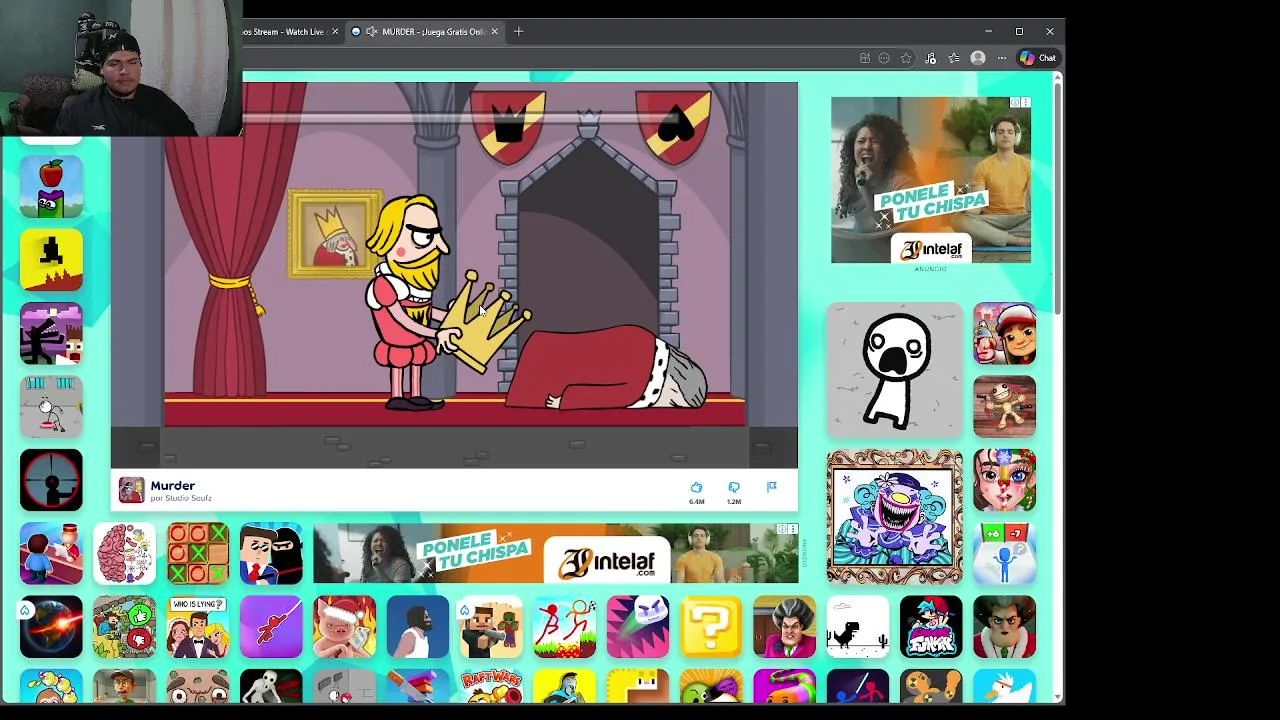This screenshot has height=720, width=1280.
Task: Open the 'Who is Lying?' game thumbnail
Action: click(x=198, y=627)
